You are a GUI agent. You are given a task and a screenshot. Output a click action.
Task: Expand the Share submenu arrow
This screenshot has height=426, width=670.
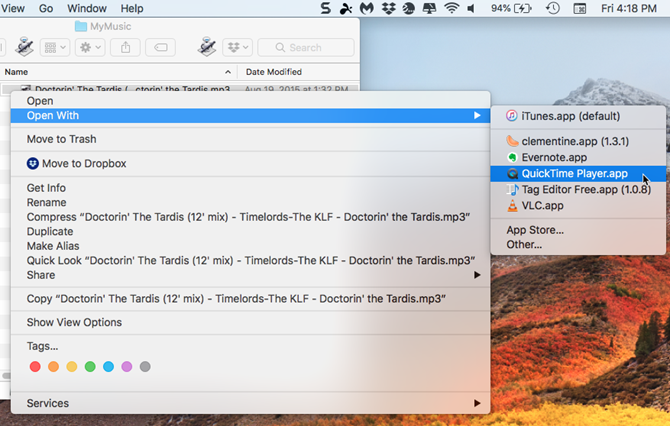coord(477,275)
